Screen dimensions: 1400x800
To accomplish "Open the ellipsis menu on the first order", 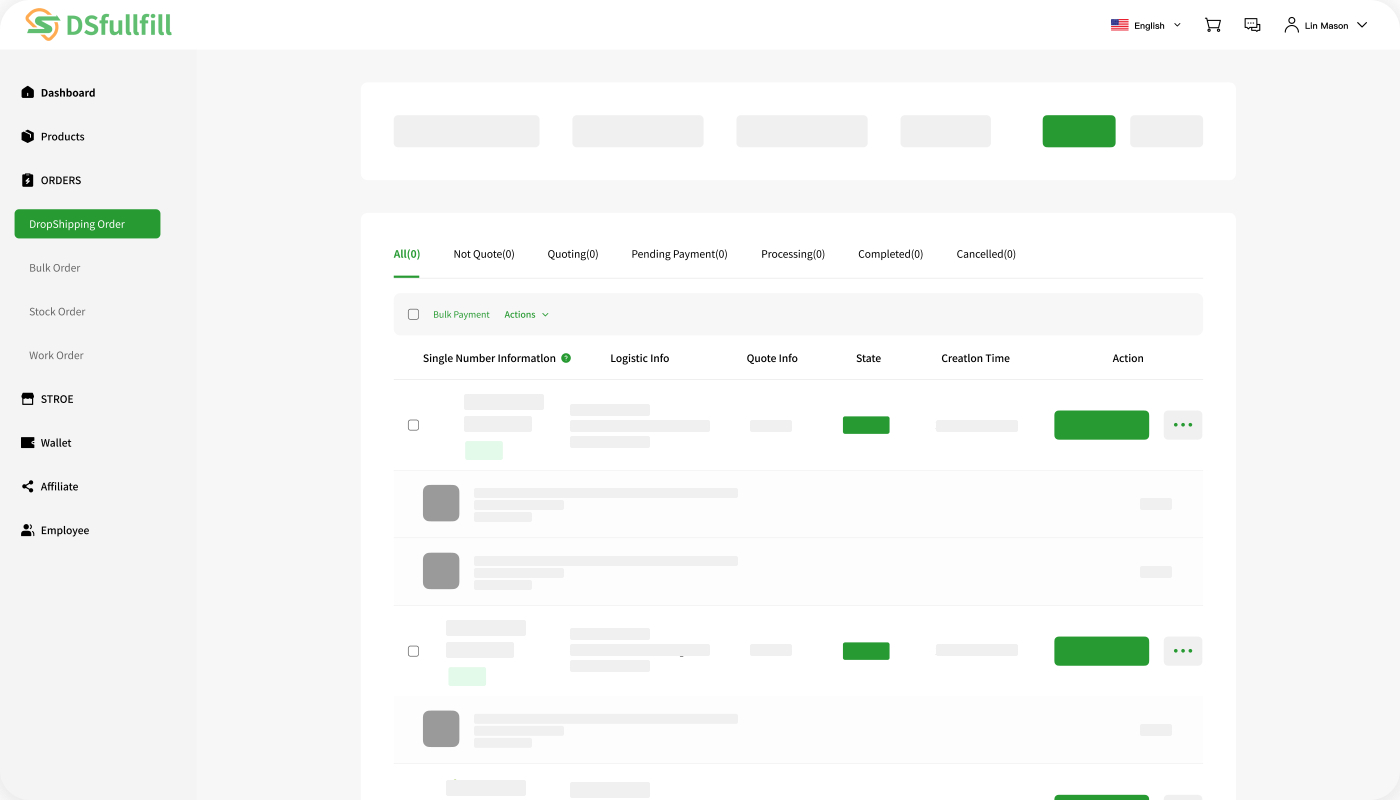I will [1182, 424].
